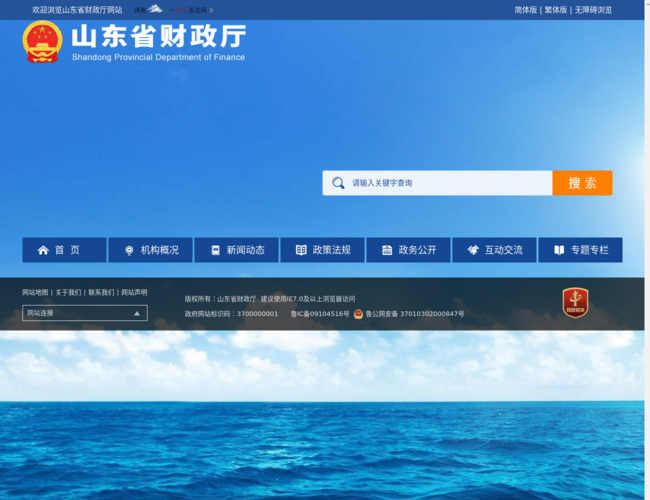This screenshot has width=650, height=500.
Task: Click the document icon beside 政务公开
Action: 387,250
